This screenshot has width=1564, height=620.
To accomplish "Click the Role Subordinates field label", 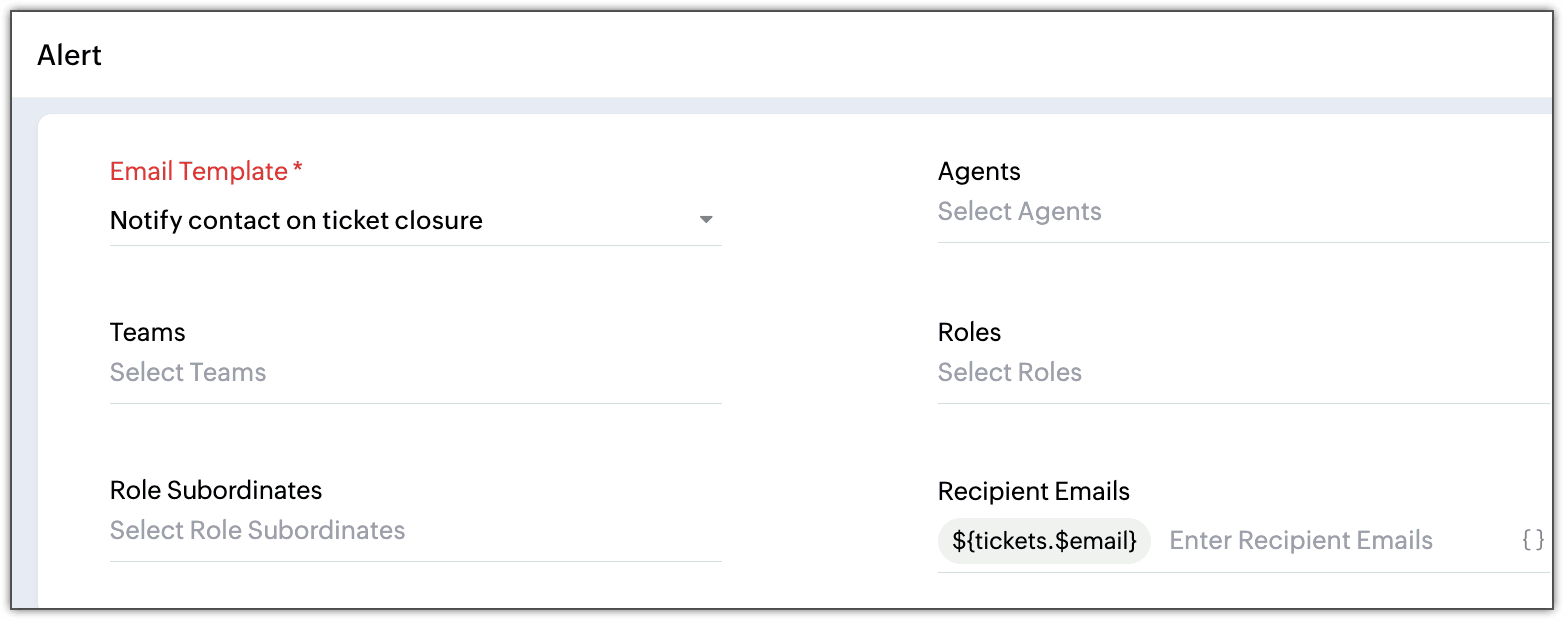I will (216, 490).
